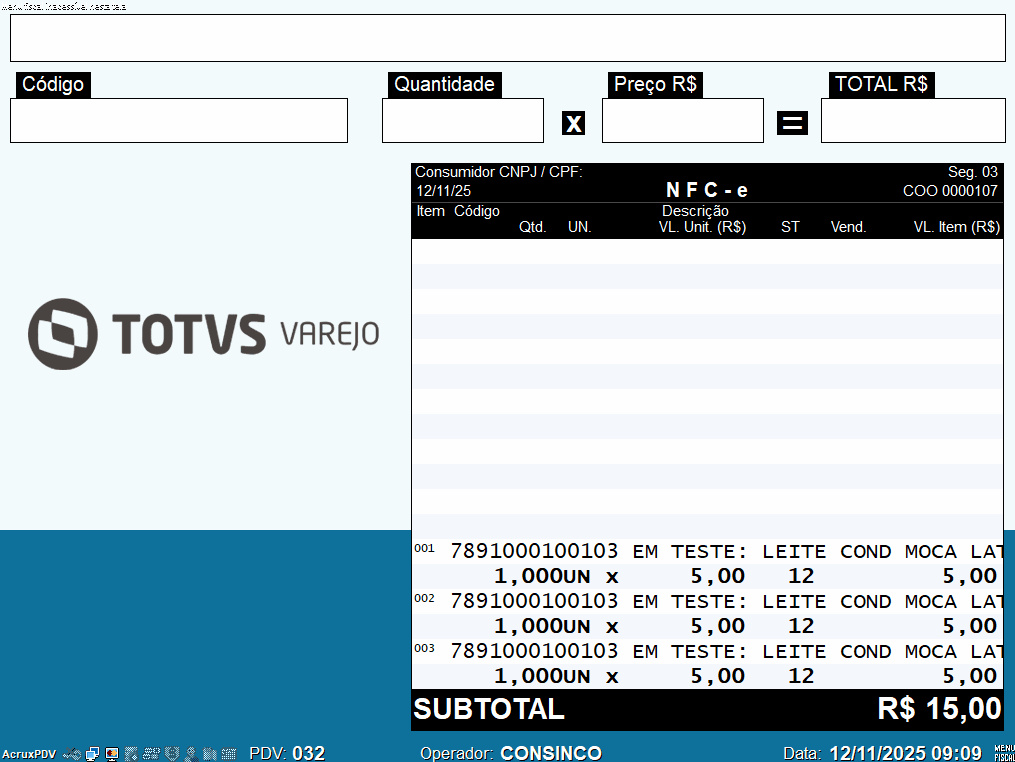The width and height of the screenshot is (1015, 762).
Task: Focus the TOTAL R$ field
Action: click(x=913, y=120)
